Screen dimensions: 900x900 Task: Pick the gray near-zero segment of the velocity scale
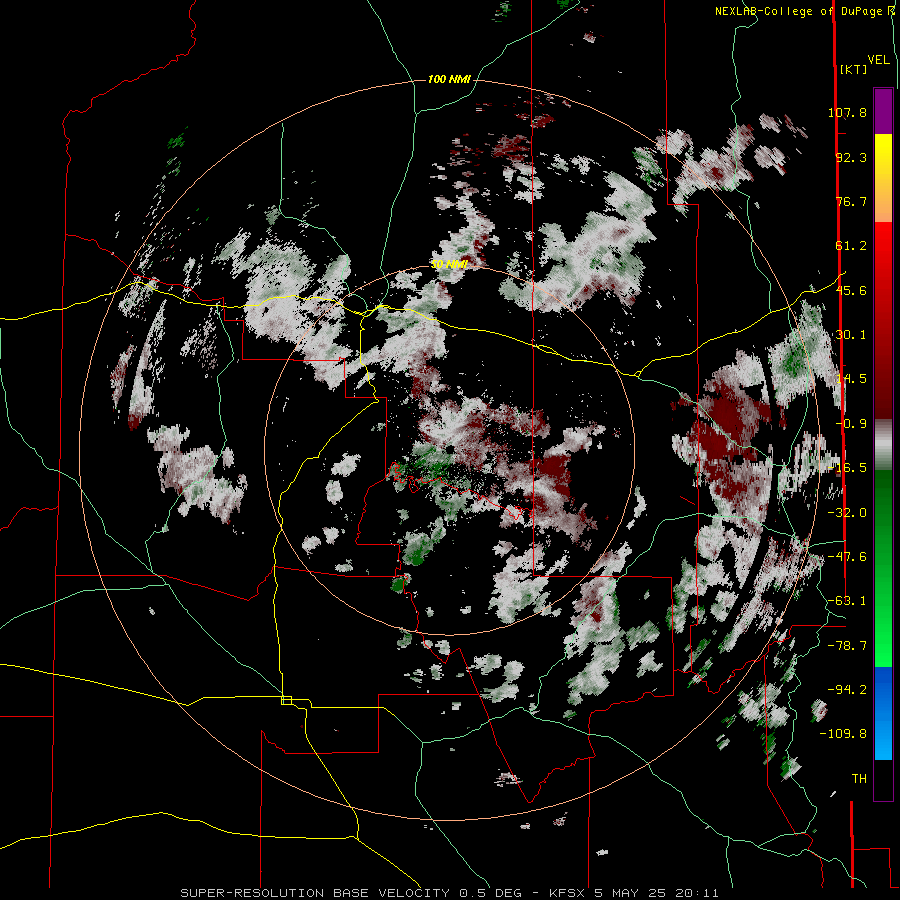[883, 445]
